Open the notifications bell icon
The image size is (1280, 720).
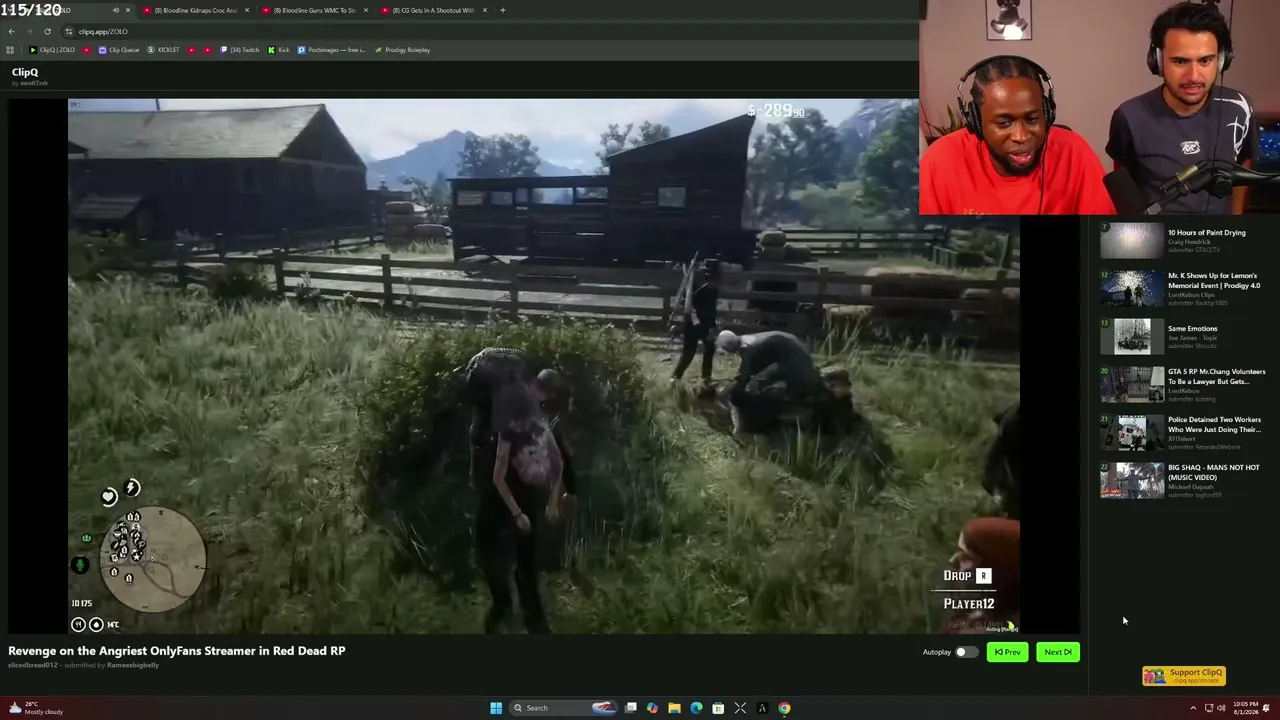point(1267,708)
